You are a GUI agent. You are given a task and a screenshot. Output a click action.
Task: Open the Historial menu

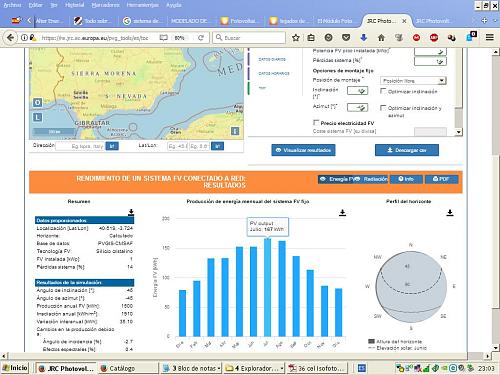(x=75, y=5)
